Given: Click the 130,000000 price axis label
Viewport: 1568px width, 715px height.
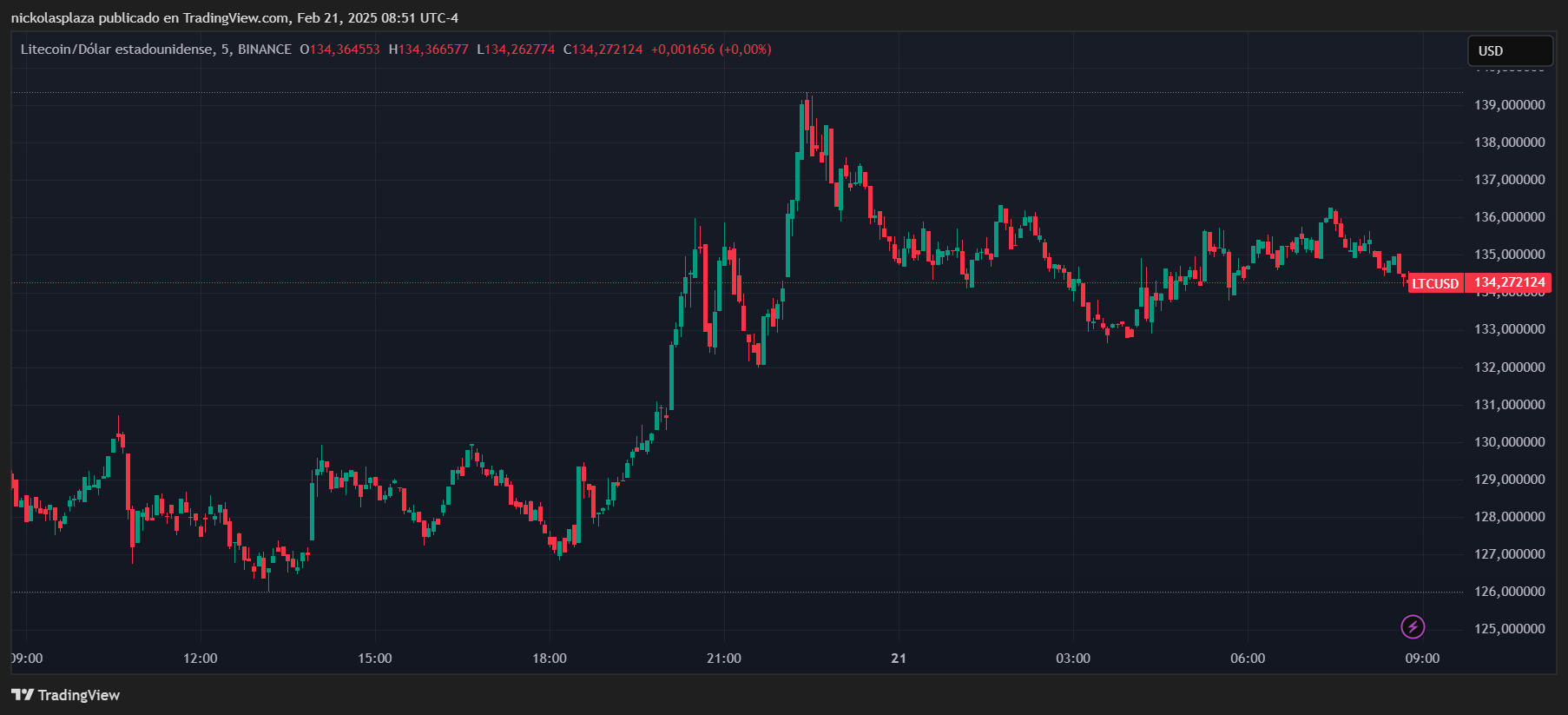Looking at the screenshot, I should 1510,442.
